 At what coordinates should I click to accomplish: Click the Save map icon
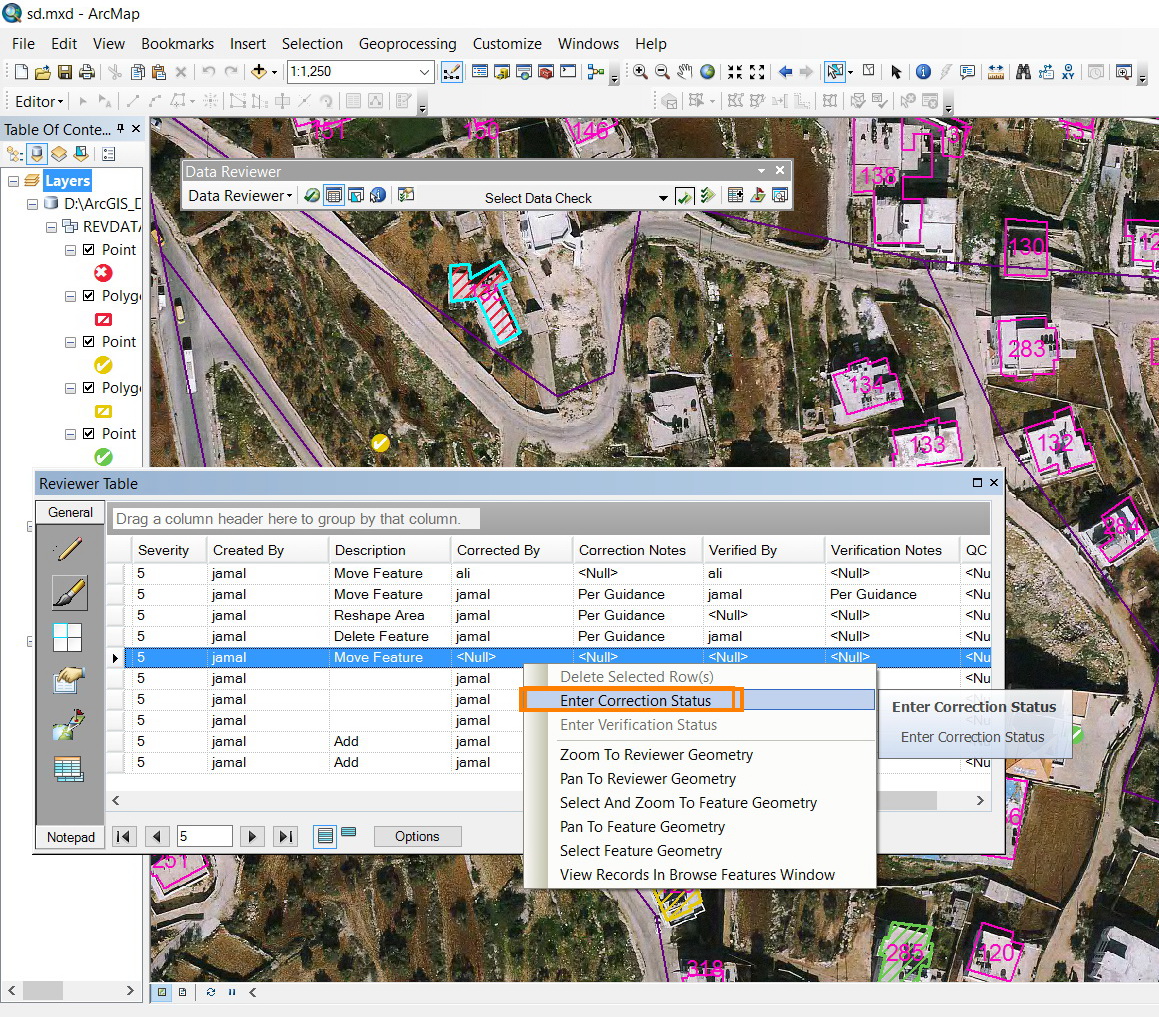65,72
